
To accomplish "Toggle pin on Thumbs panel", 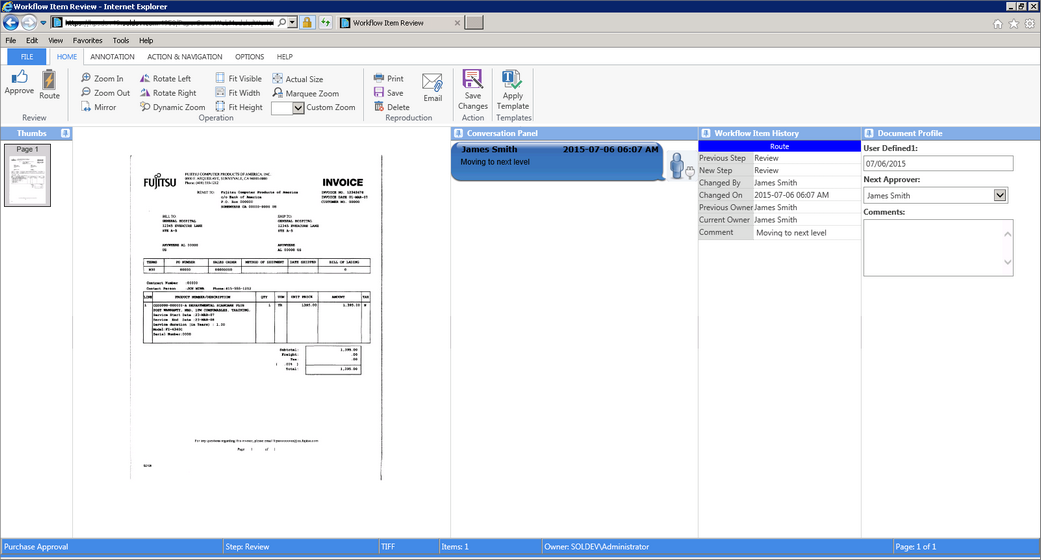I will tap(65, 134).
